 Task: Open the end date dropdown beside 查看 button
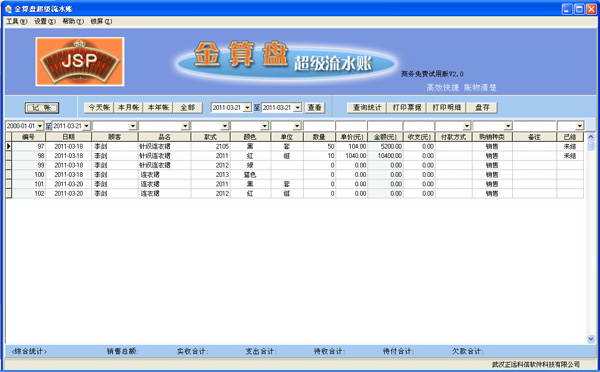point(298,108)
